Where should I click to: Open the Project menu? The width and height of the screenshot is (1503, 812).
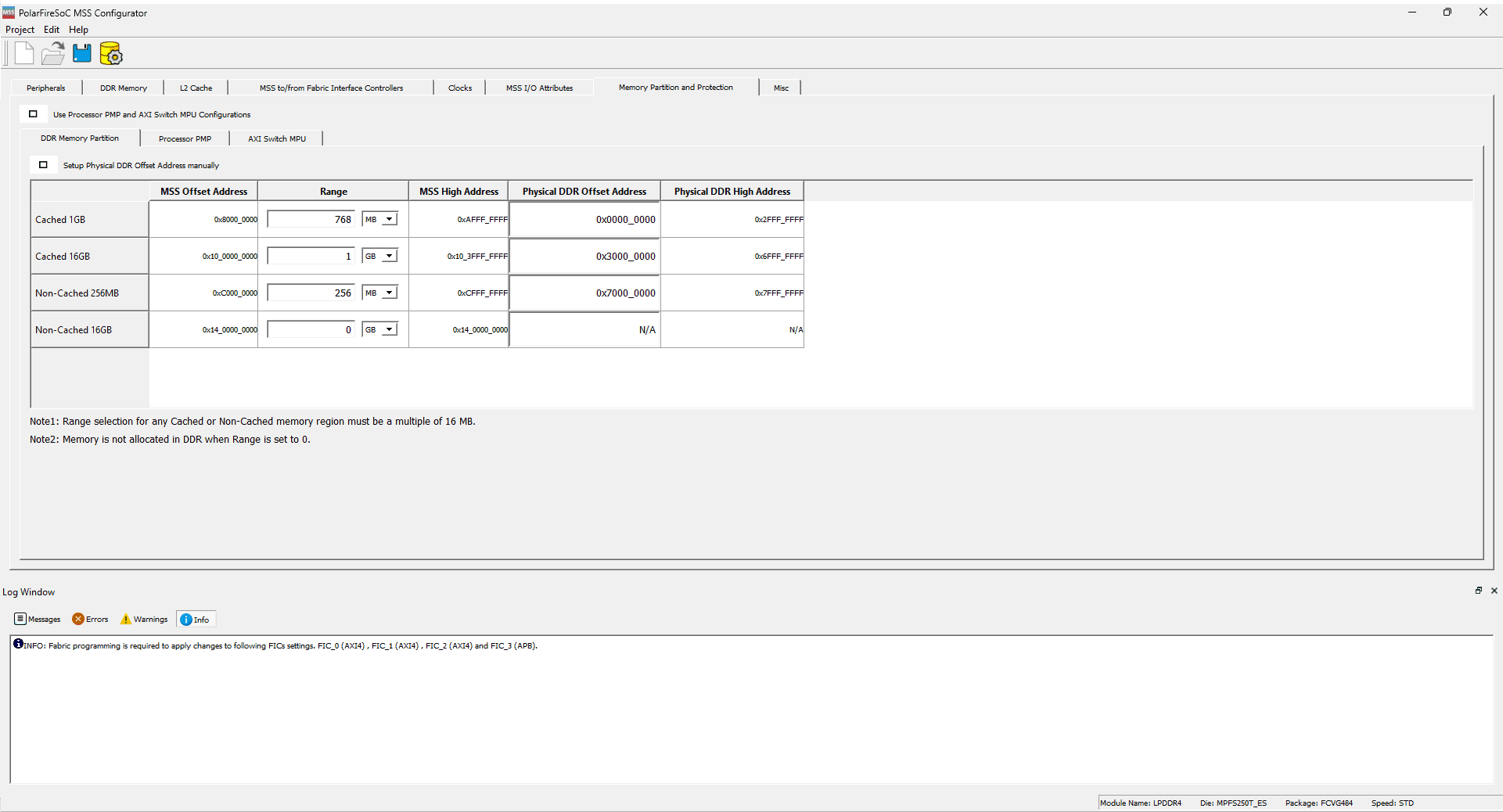coord(20,30)
